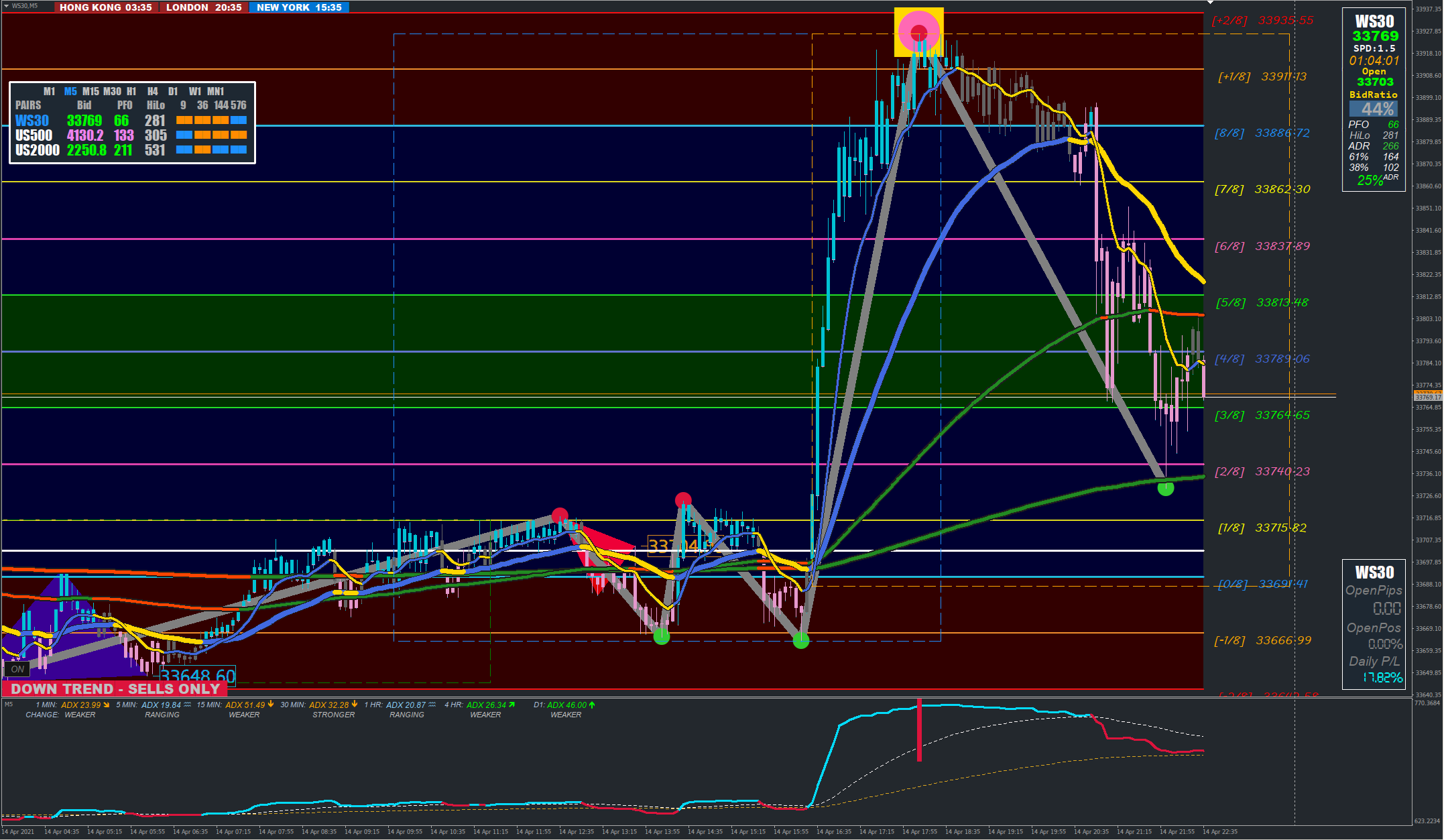Click WS30 blue 576-period trend swatch
This screenshot has height=840, width=1444.
pyautogui.click(x=239, y=121)
